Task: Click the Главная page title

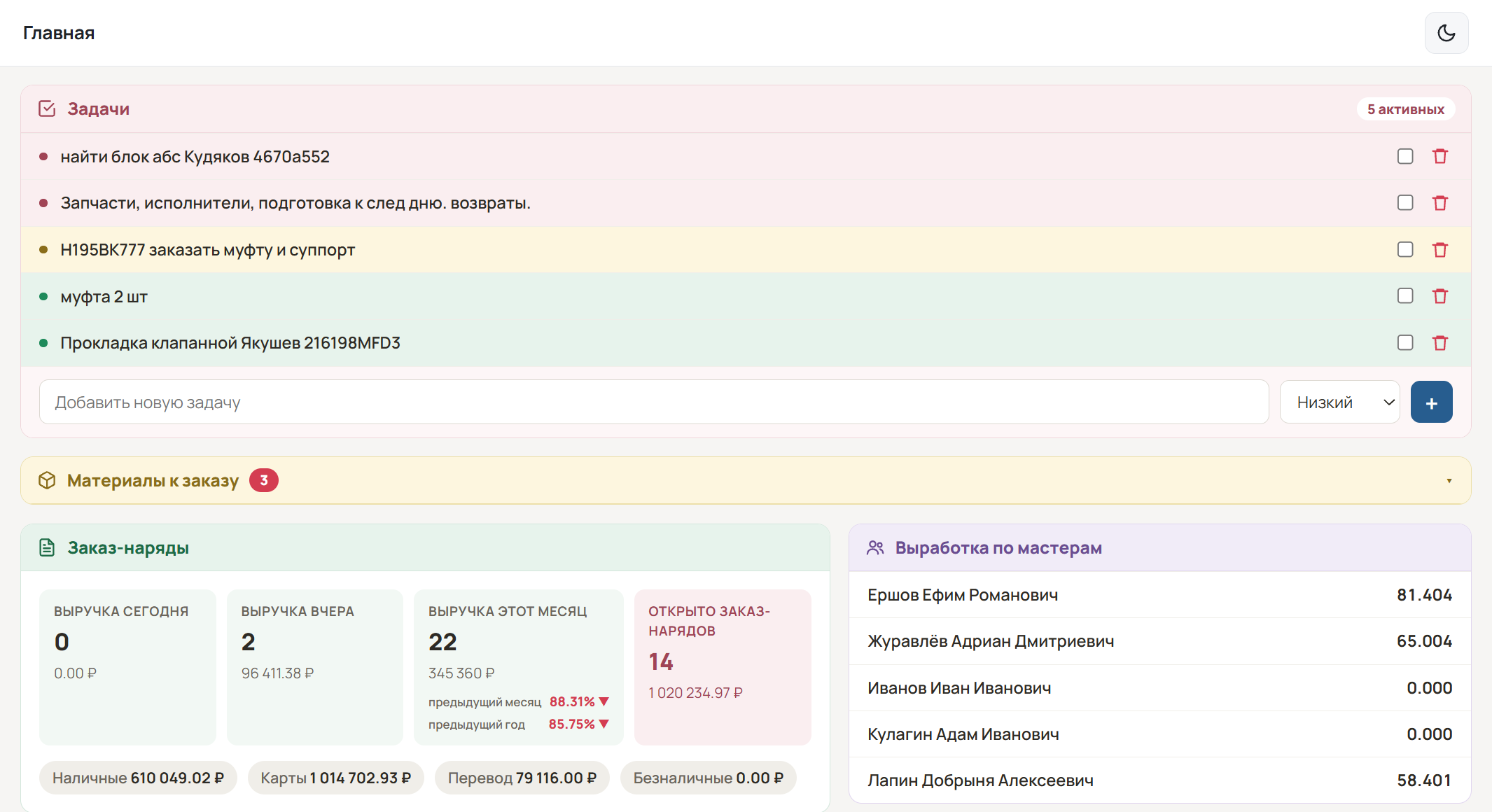Action: click(59, 33)
